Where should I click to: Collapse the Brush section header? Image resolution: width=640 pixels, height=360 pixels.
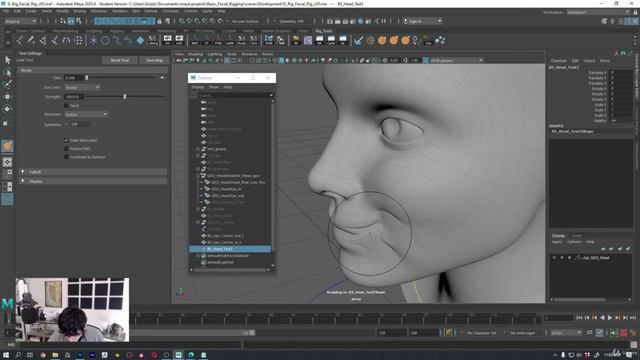coord(93,70)
